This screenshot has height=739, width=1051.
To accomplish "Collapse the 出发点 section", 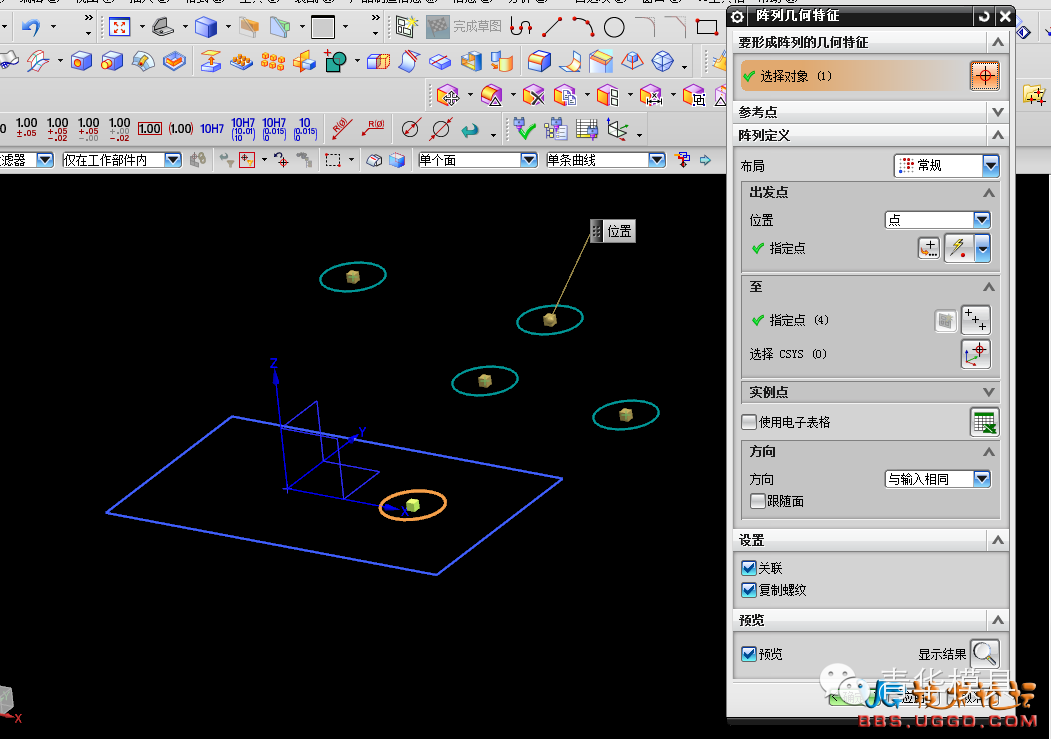I will tap(989, 193).
